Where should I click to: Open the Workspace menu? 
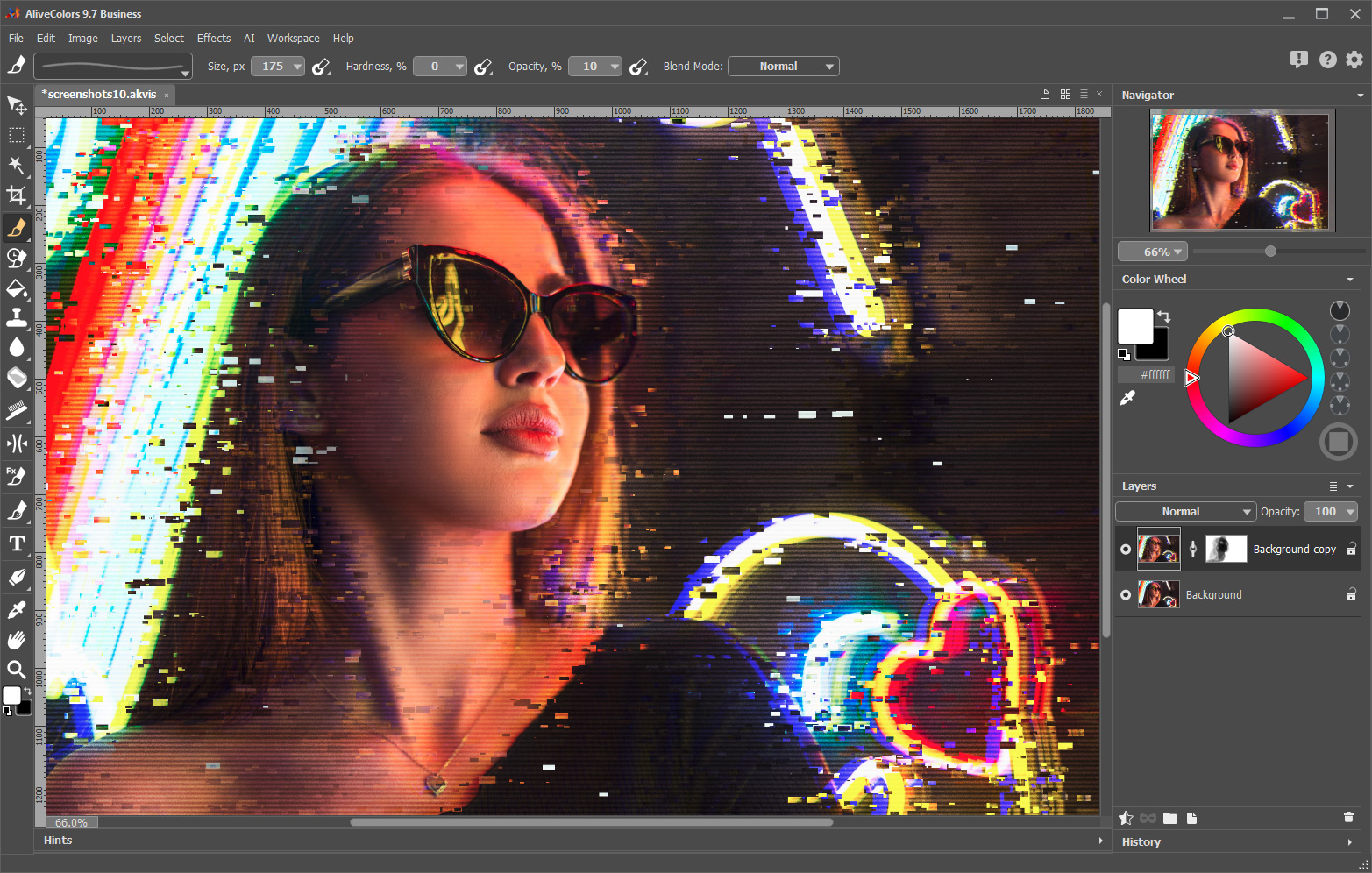293,39
